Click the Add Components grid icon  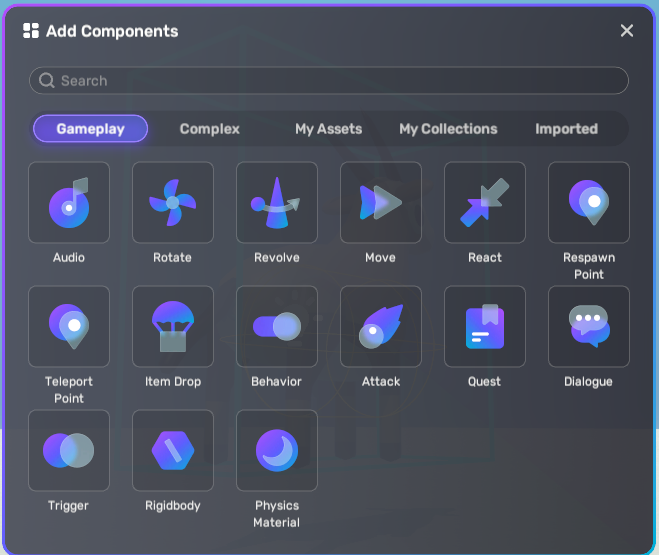(x=31, y=31)
